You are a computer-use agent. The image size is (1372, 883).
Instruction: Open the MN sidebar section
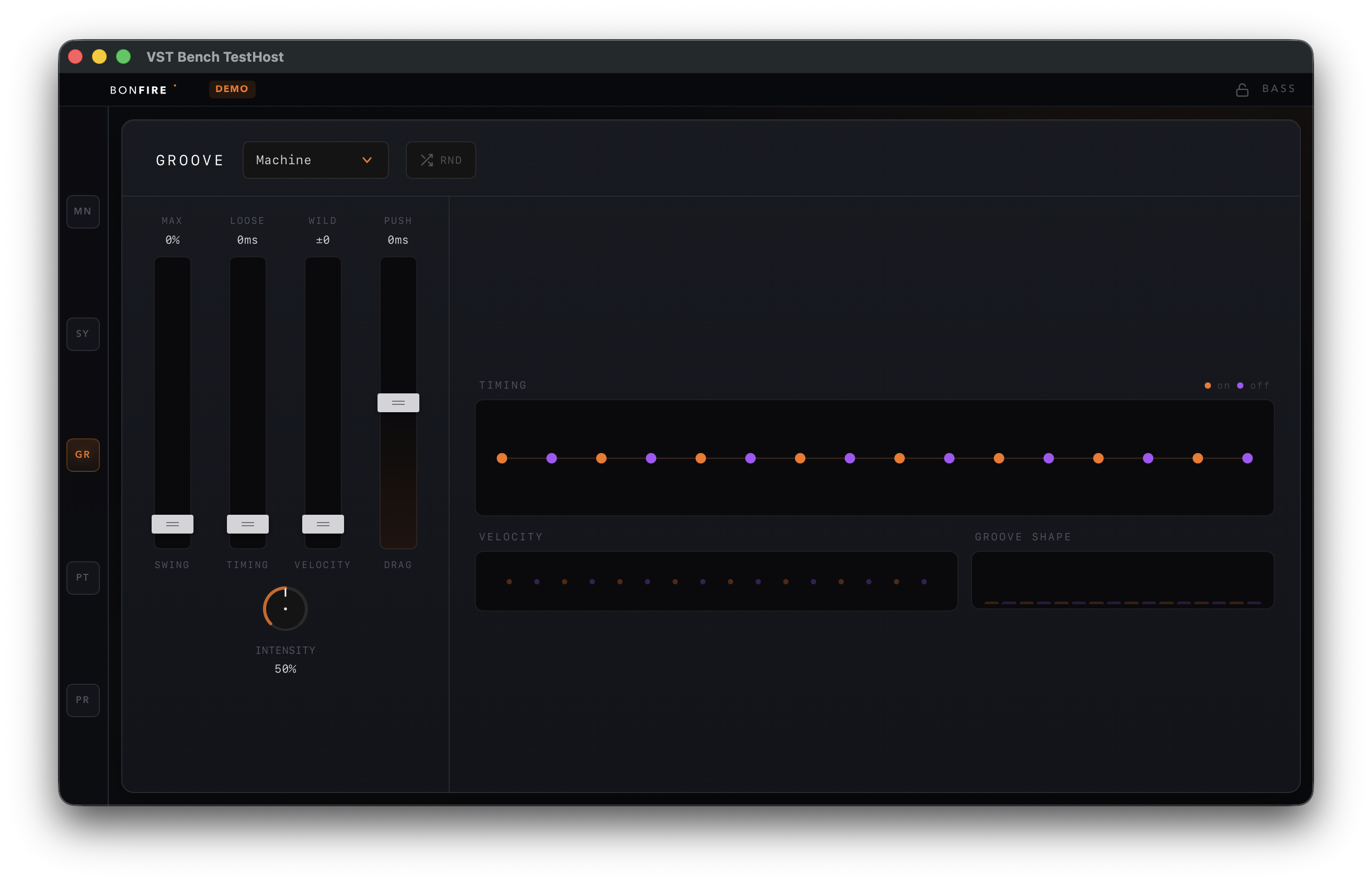(x=83, y=211)
